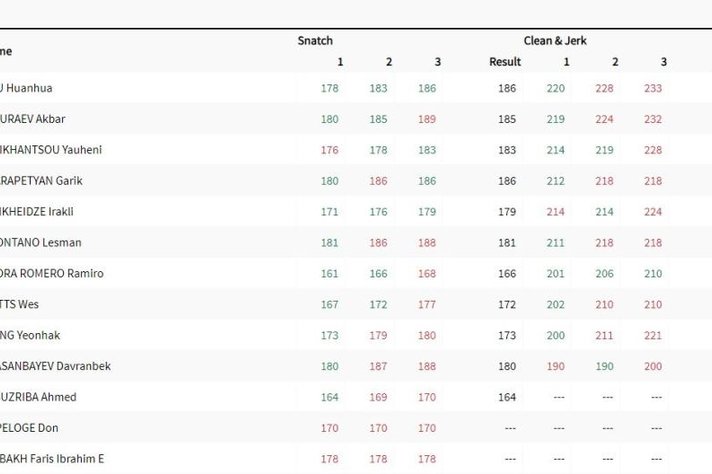
Task: Click attempt 2 header under Clean & Jerk
Action: coord(615,62)
